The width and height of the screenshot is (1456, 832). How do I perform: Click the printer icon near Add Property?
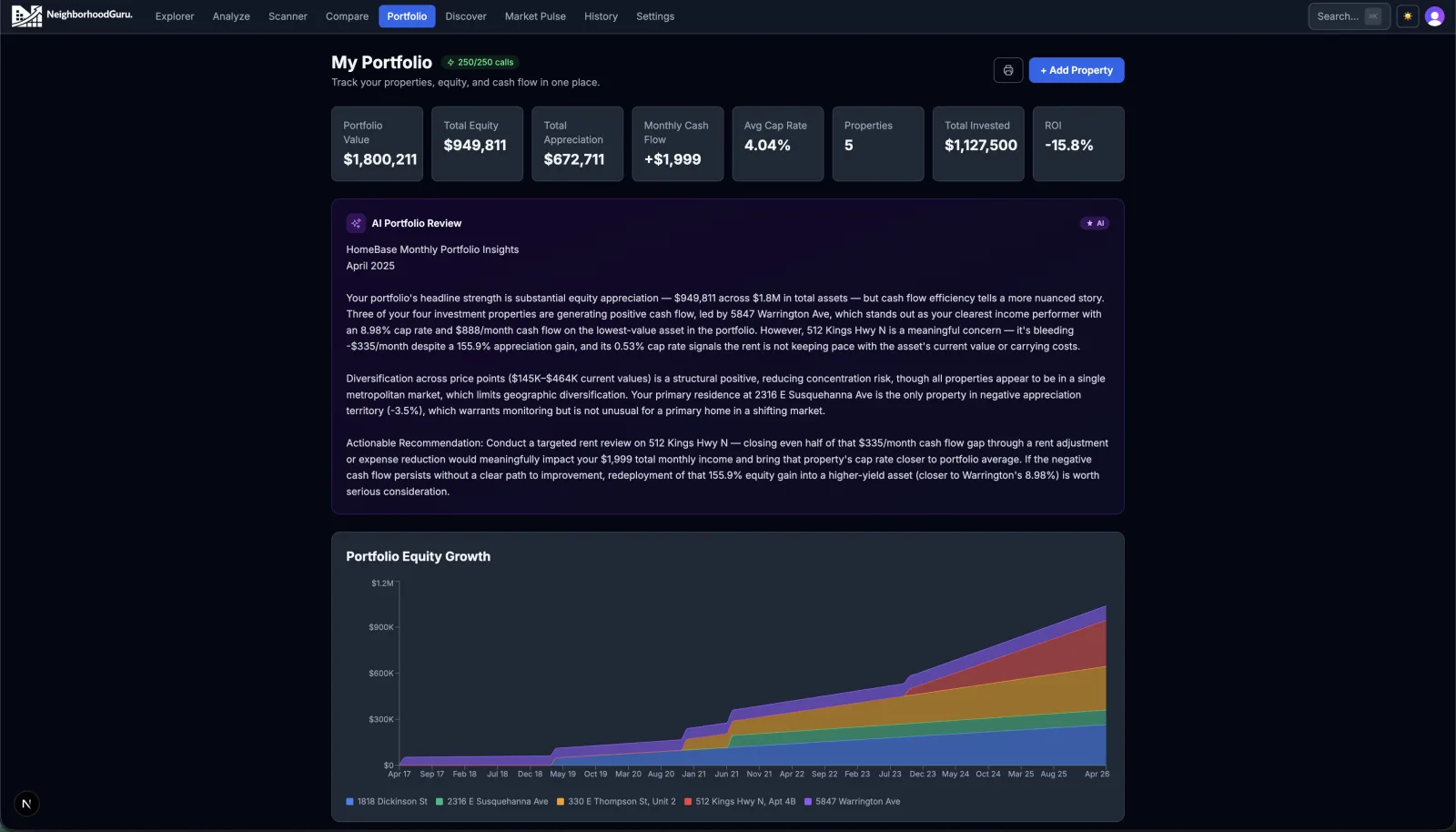(1007, 70)
